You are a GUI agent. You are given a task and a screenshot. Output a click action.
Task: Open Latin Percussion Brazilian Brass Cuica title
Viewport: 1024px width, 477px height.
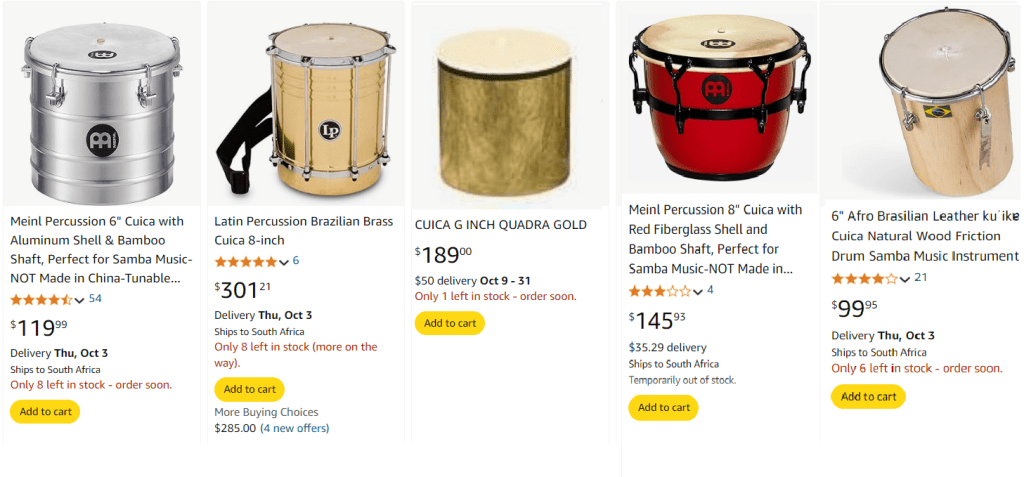coord(304,230)
